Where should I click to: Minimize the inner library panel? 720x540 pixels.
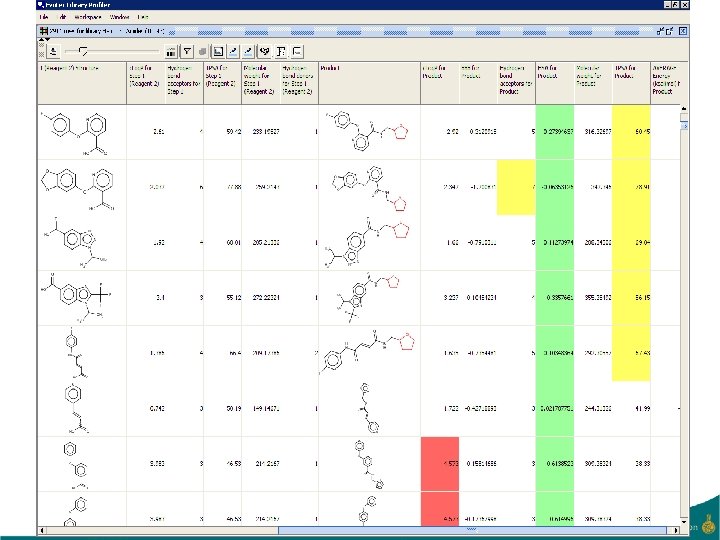tap(660, 31)
